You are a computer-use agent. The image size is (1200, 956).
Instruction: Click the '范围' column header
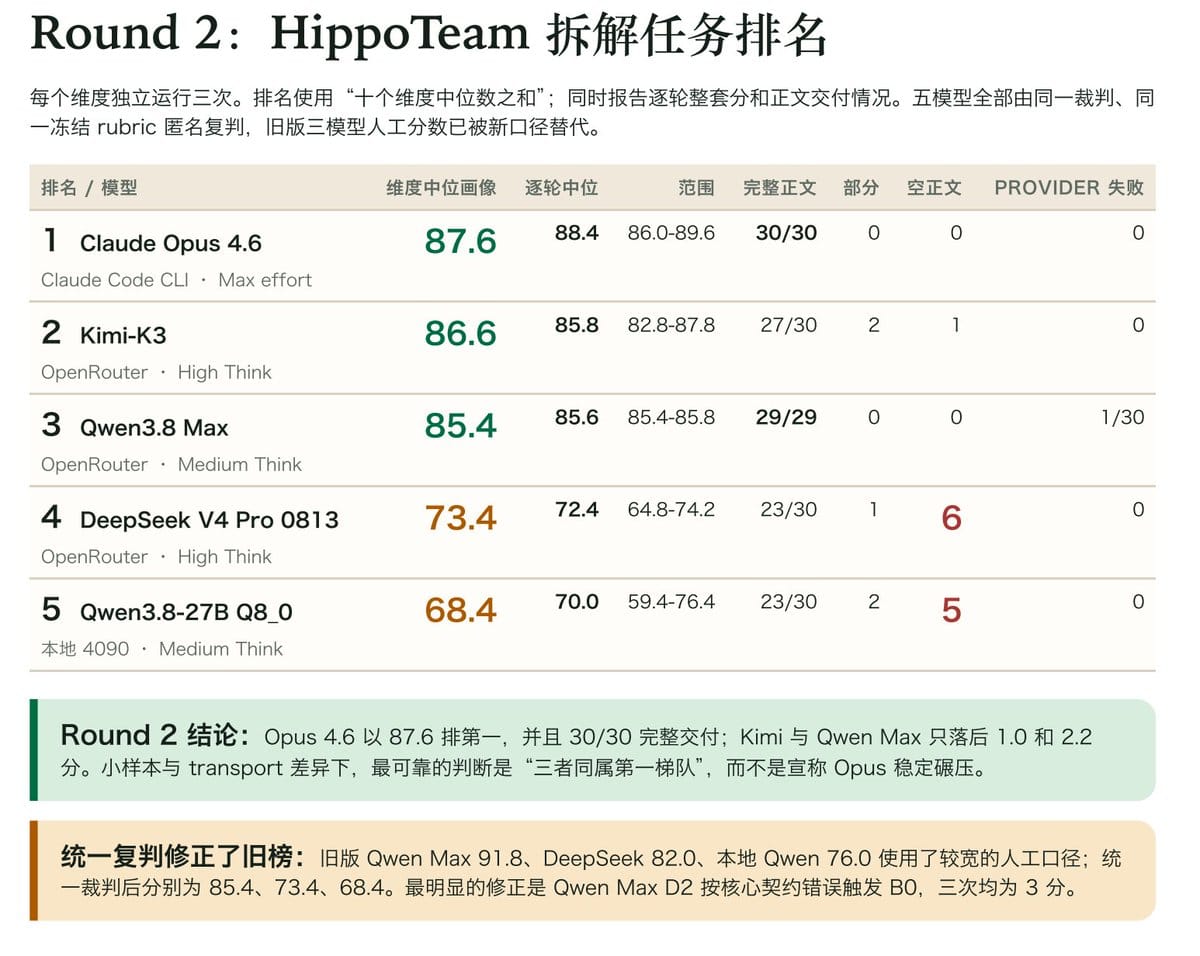tap(696, 188)
